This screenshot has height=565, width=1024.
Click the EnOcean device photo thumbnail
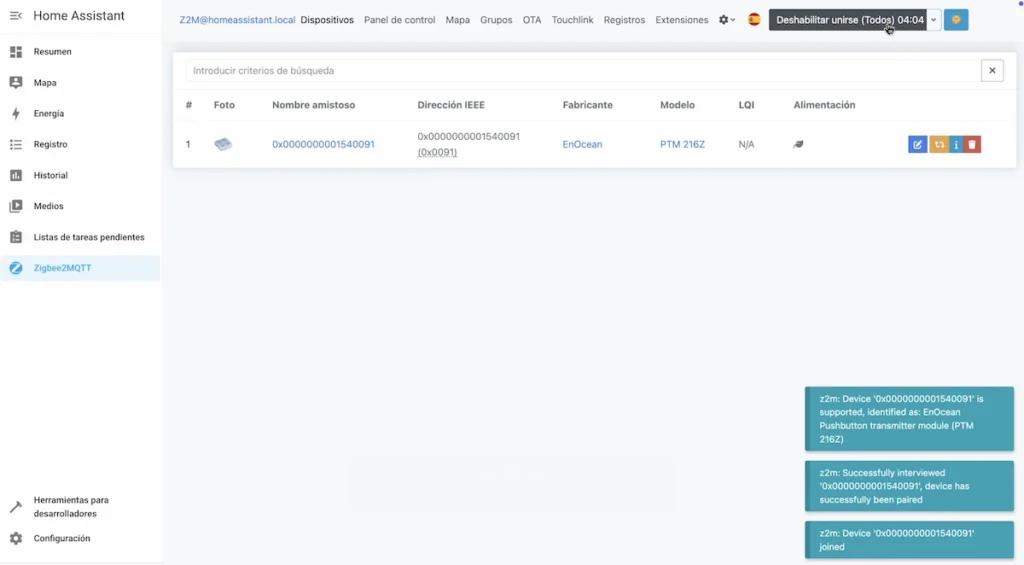[223, 144]
